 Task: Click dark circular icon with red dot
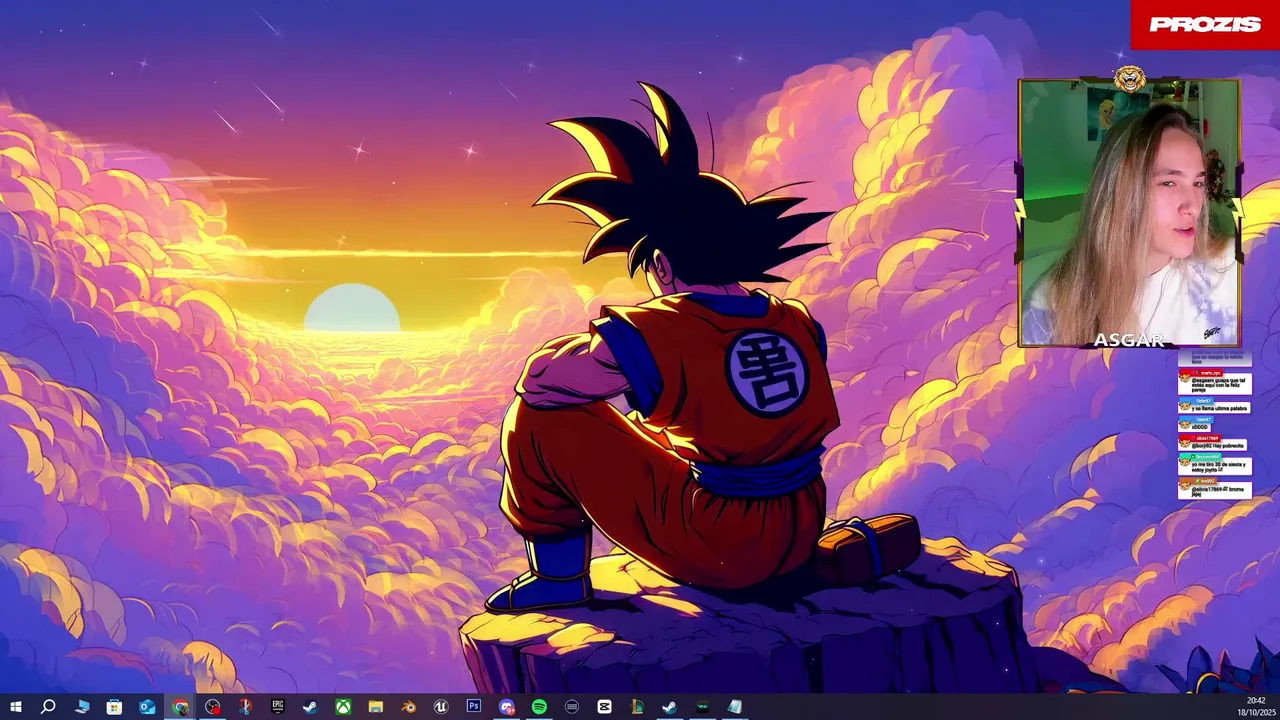click(212, 707)
